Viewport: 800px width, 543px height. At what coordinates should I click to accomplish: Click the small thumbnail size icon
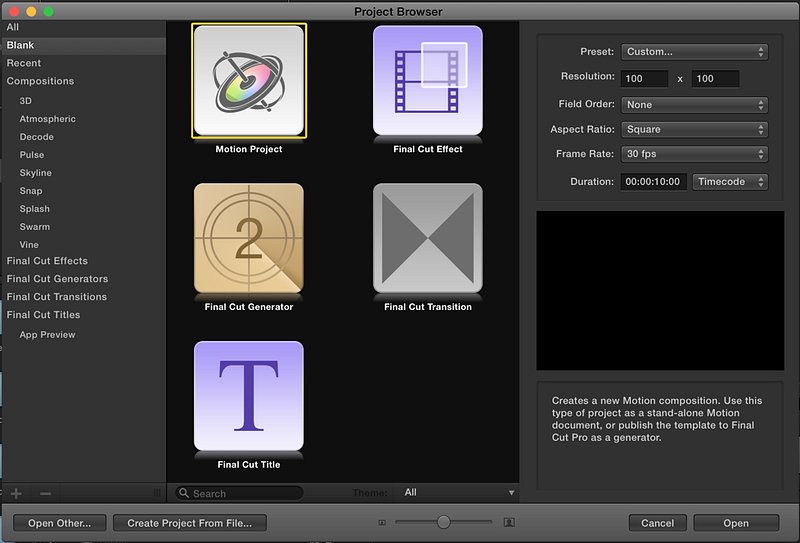click(382, 522)
